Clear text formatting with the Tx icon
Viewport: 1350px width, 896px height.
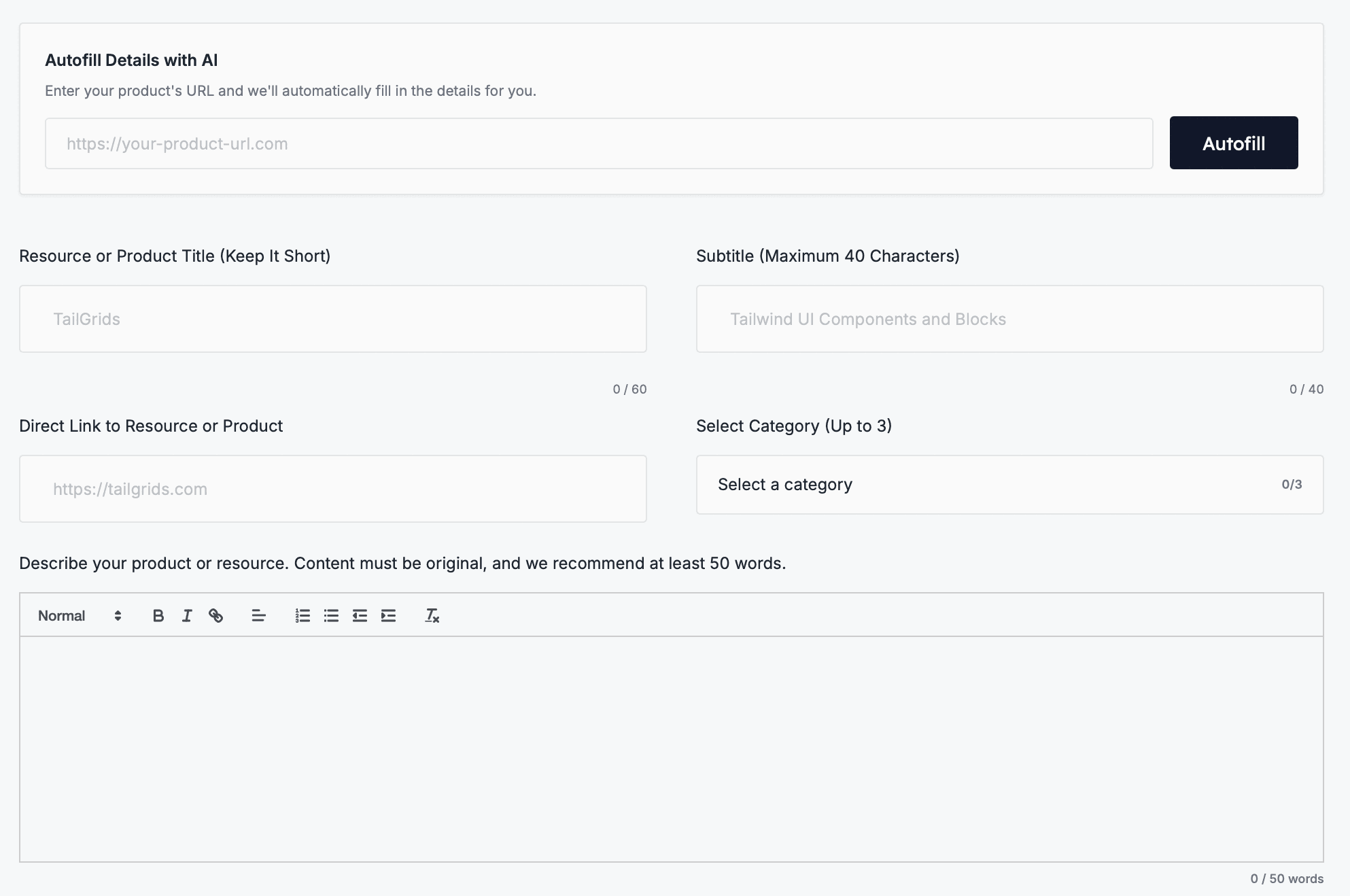click(x=432, y=616)
